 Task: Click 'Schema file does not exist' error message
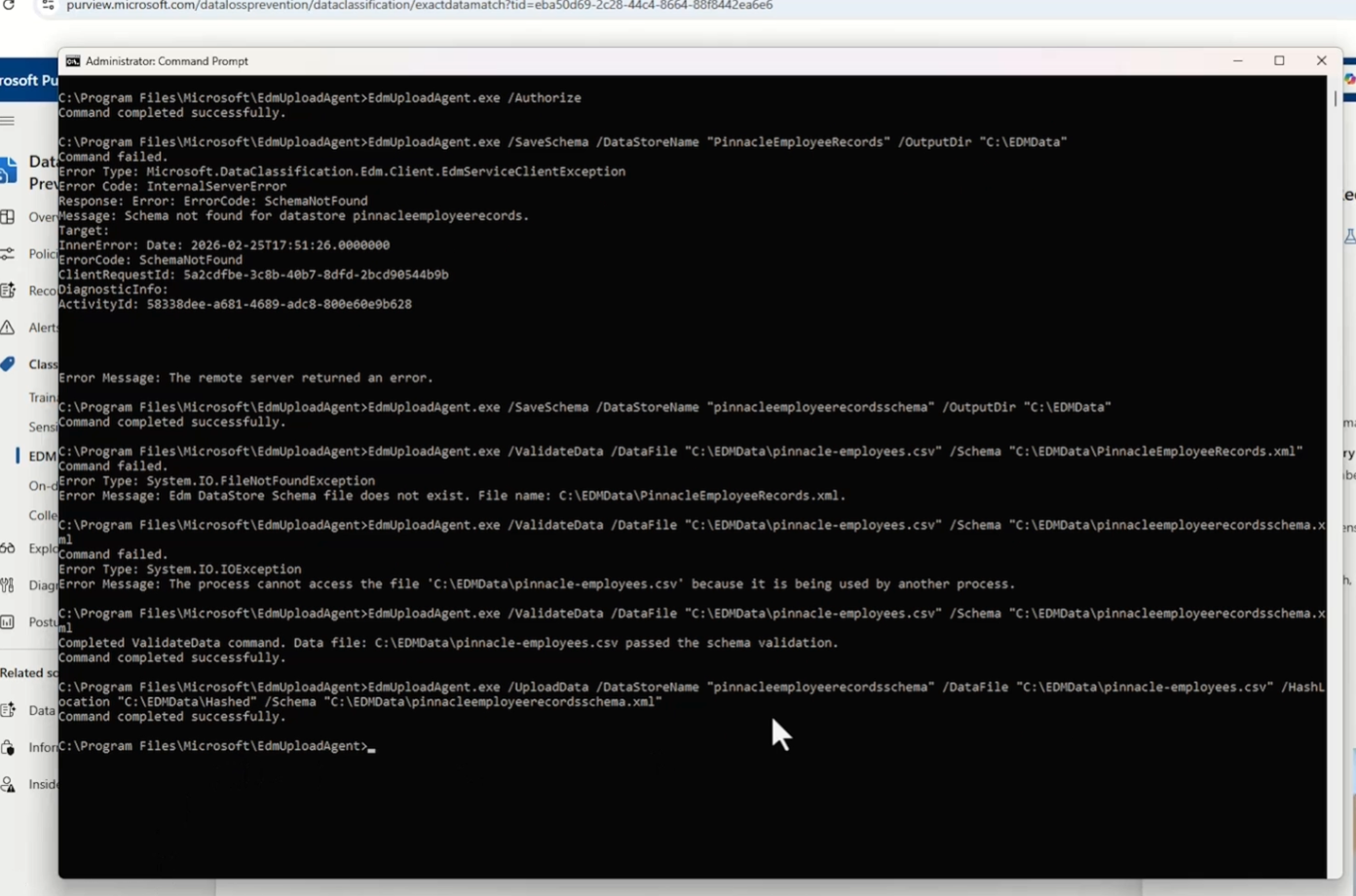tap(452, 496)
